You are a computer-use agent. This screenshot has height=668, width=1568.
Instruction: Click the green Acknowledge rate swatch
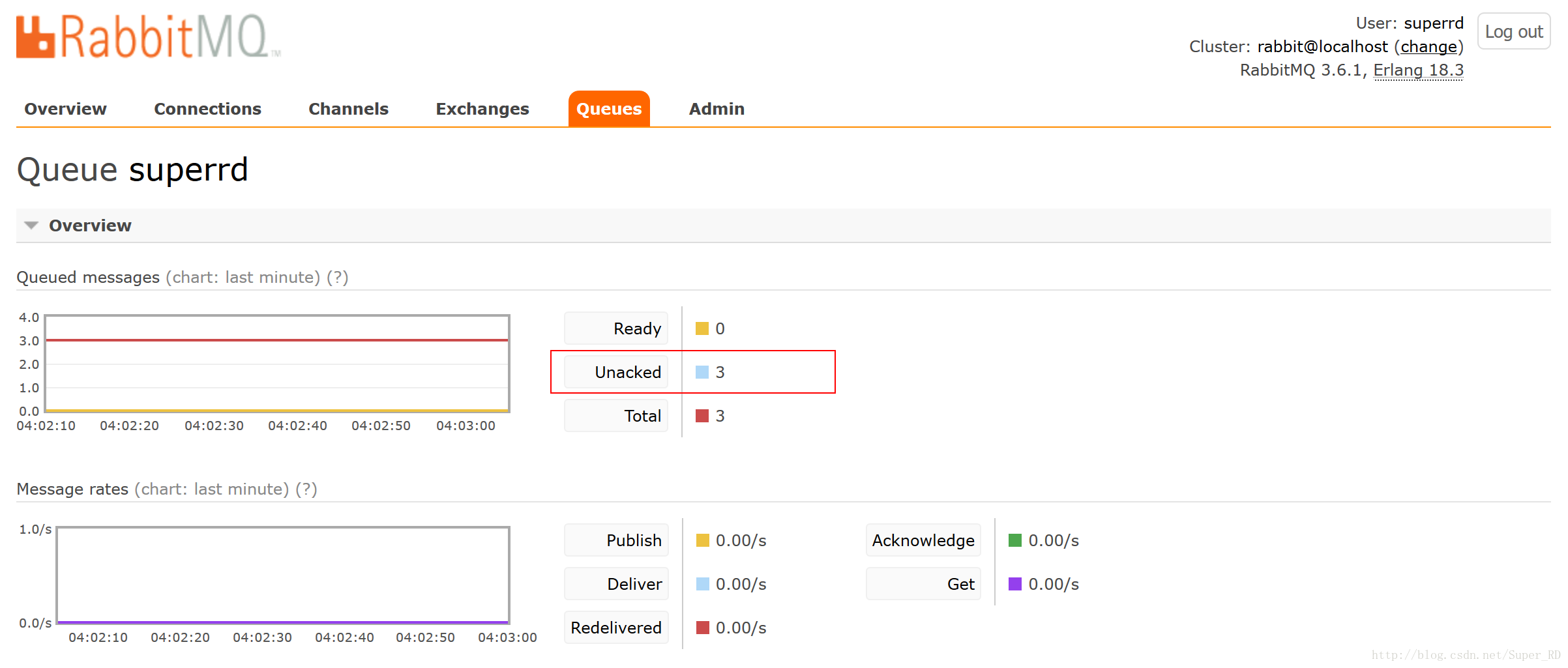(1014, 540)
